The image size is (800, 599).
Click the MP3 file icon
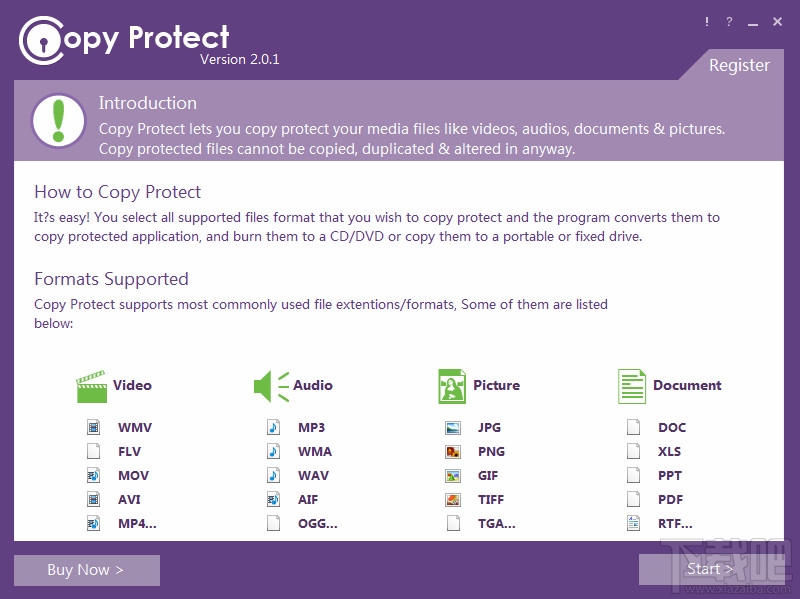pyautogui.click(x=273, y=427)
